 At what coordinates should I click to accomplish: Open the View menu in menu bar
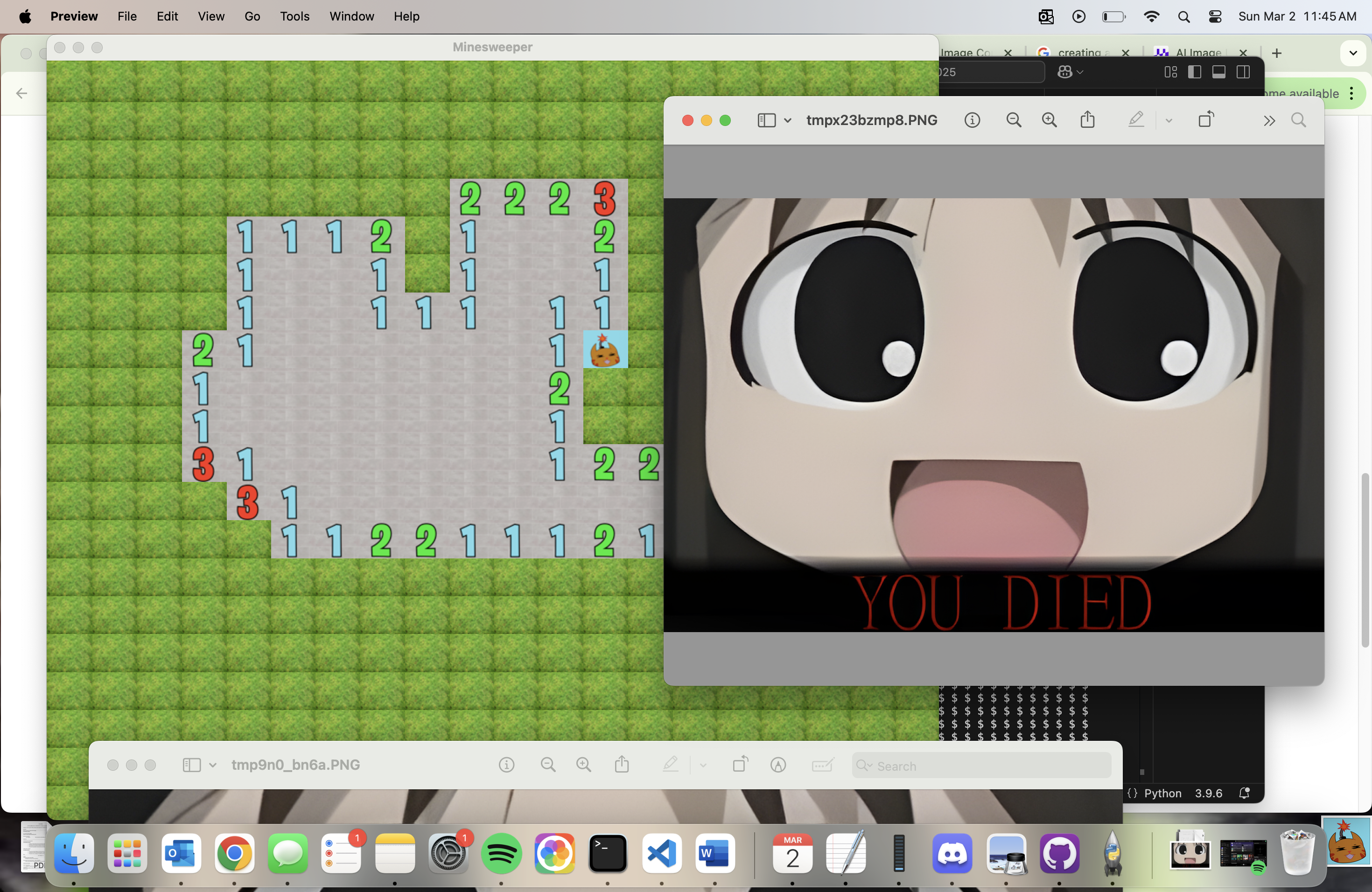210,16
